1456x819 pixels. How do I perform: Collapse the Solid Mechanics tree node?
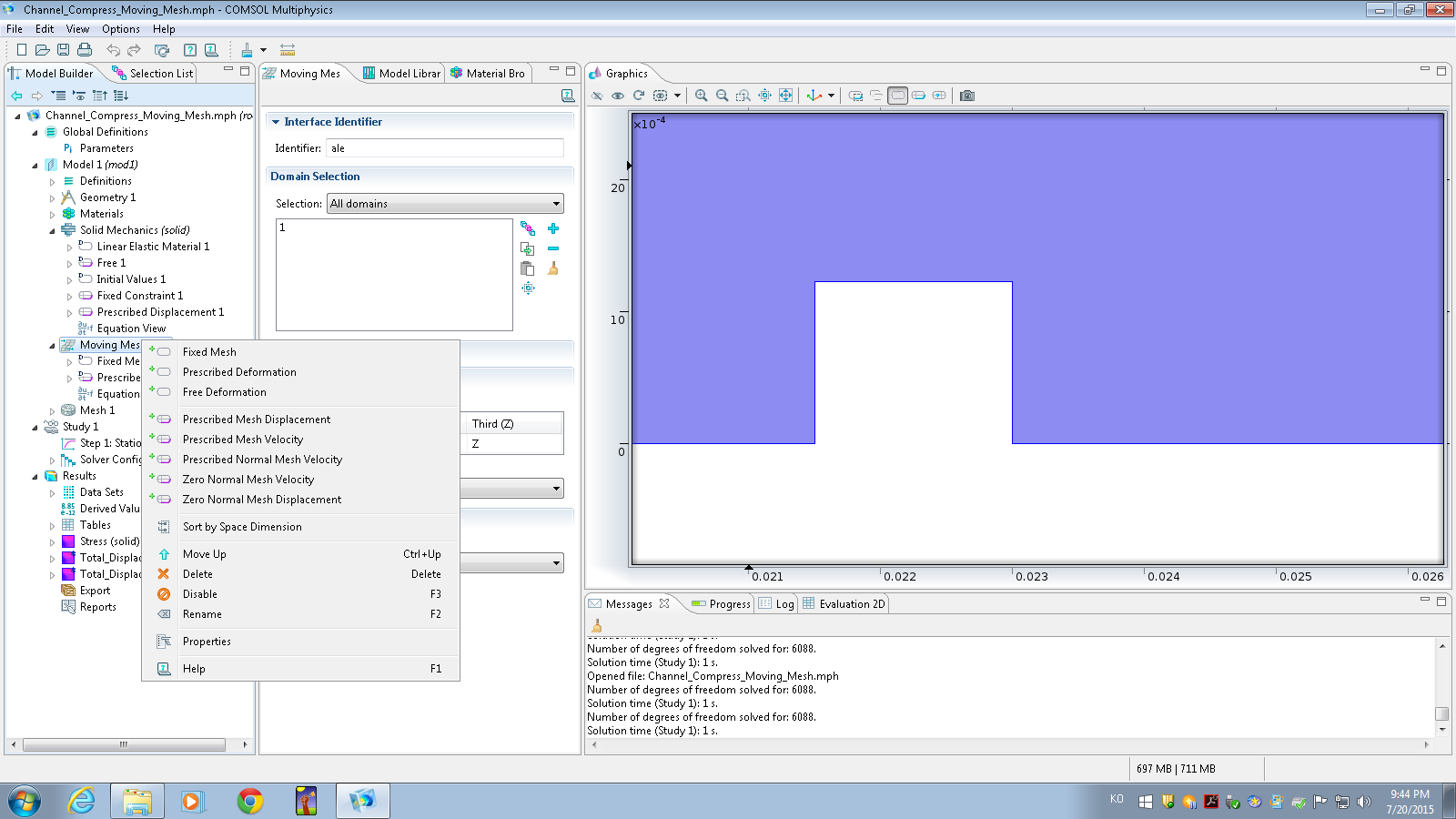pos(52,230)
